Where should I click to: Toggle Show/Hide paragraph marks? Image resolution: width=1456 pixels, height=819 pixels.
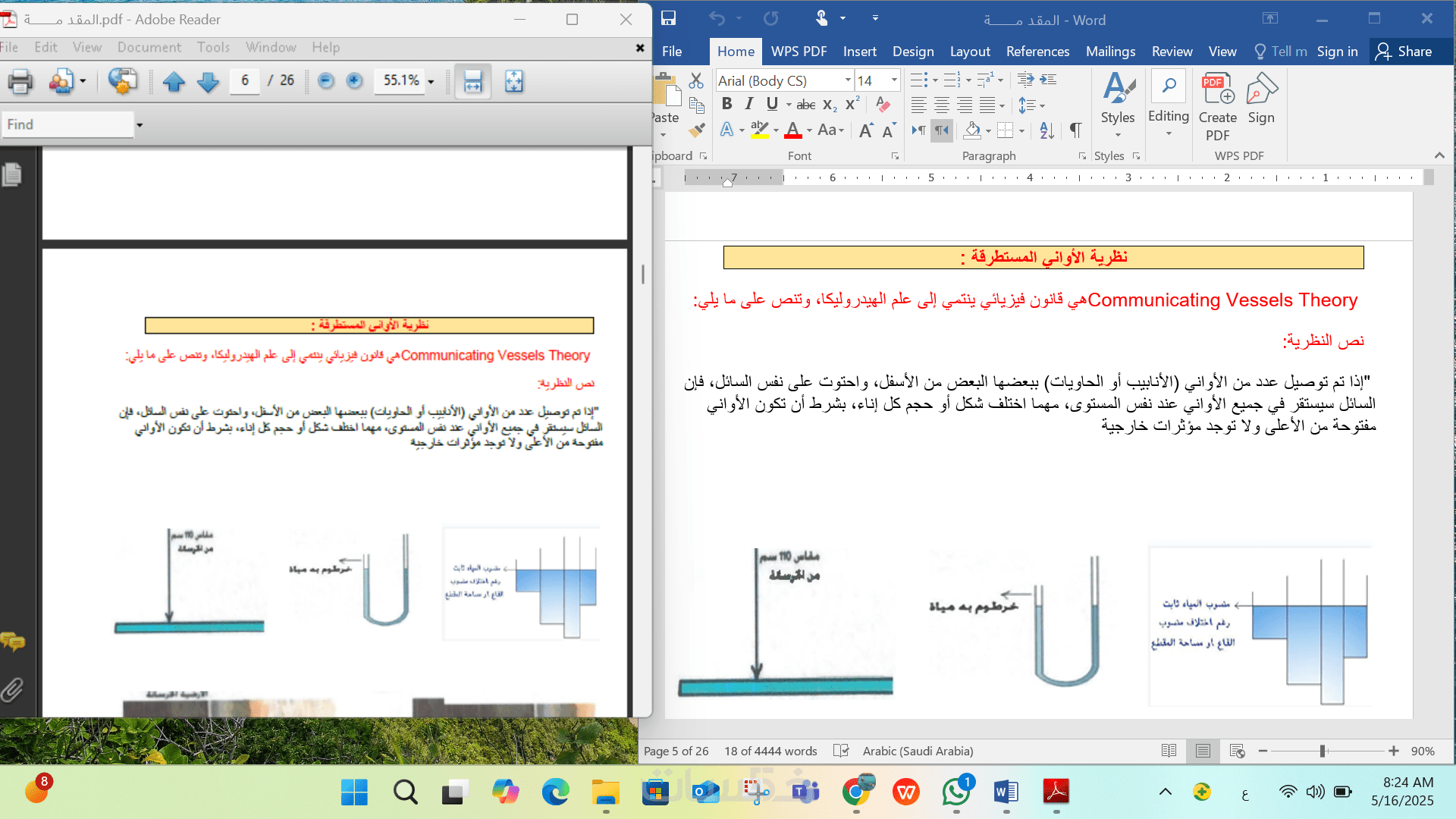[x=1075, y=130]
